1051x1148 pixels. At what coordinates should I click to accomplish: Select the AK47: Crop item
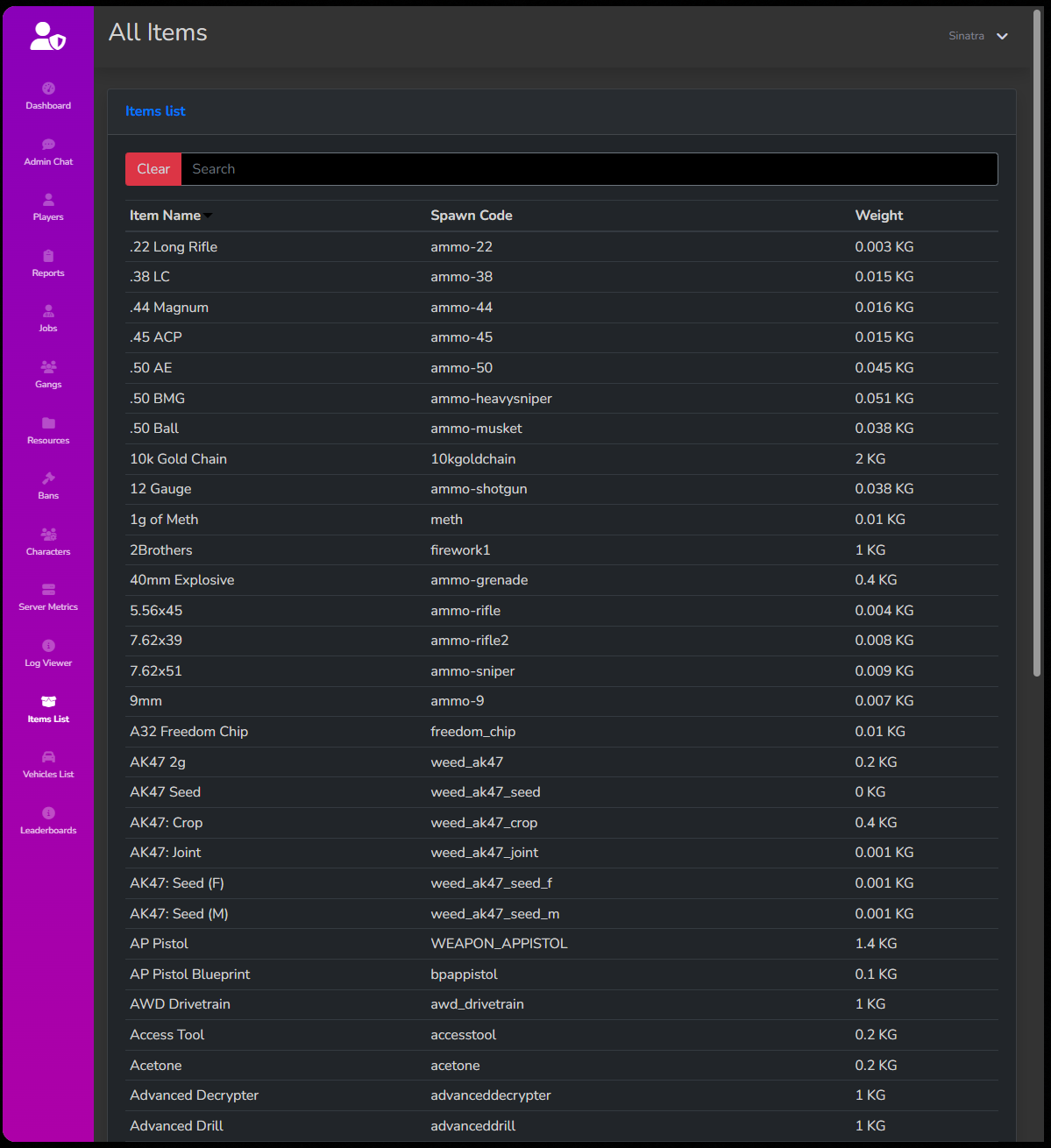(x=167, y=823)
